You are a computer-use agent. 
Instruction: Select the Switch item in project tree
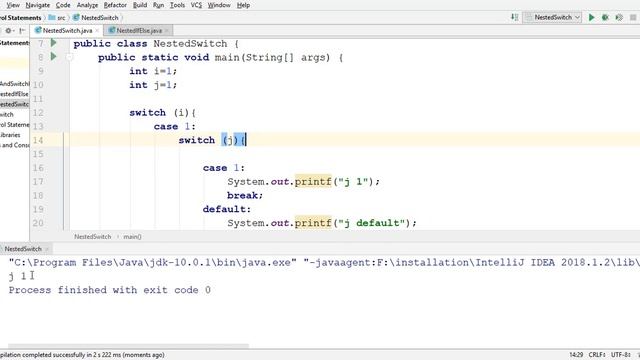pyautogui.click(x=7, y=114)
